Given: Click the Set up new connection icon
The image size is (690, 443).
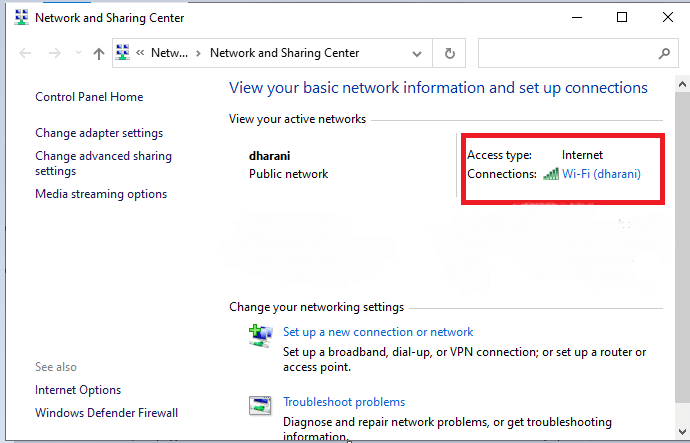Looking at the screenshot, I should click(x=259, y=334).
